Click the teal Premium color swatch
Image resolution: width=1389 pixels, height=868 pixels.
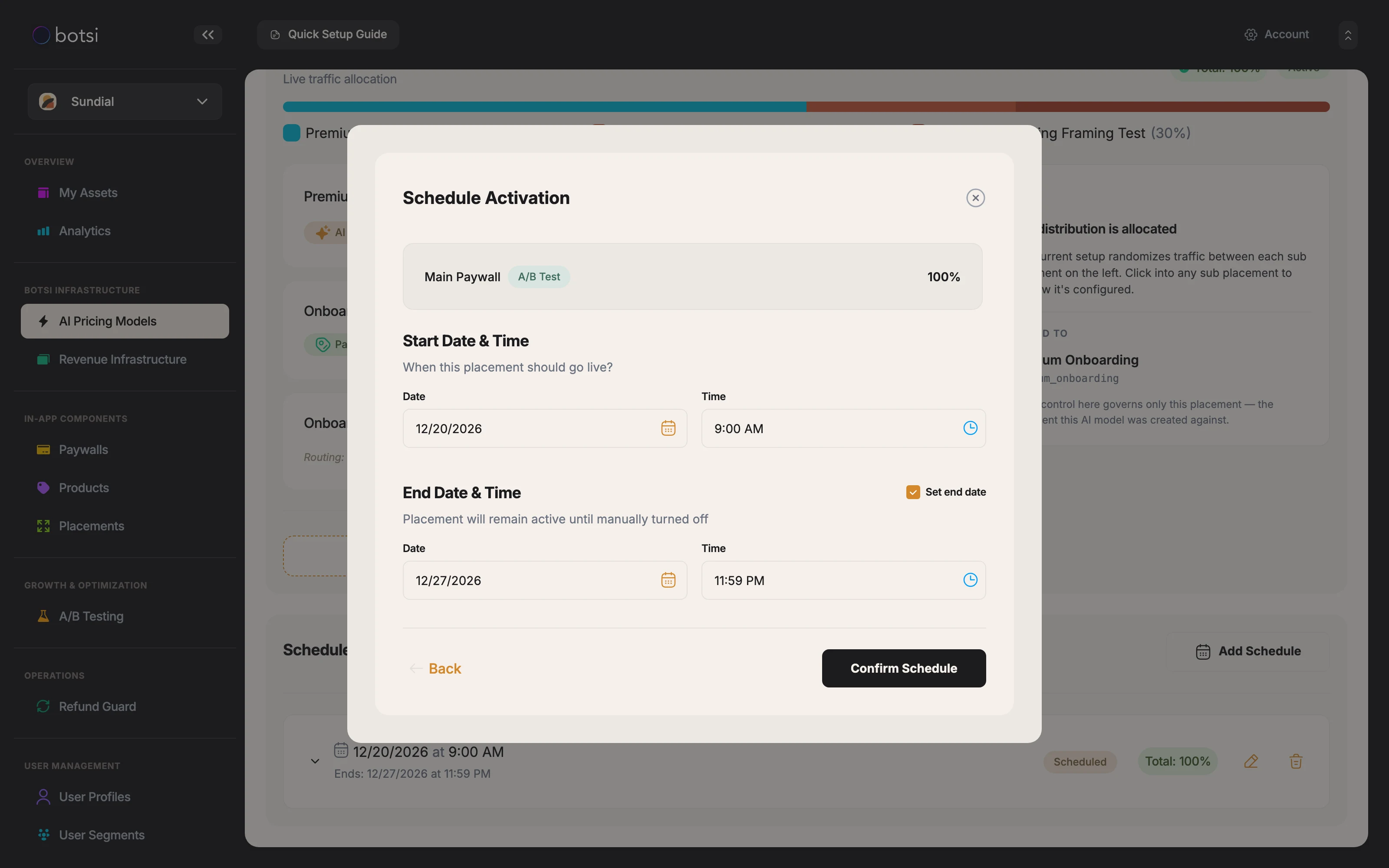pyautogui.click(x=292, y=133)
